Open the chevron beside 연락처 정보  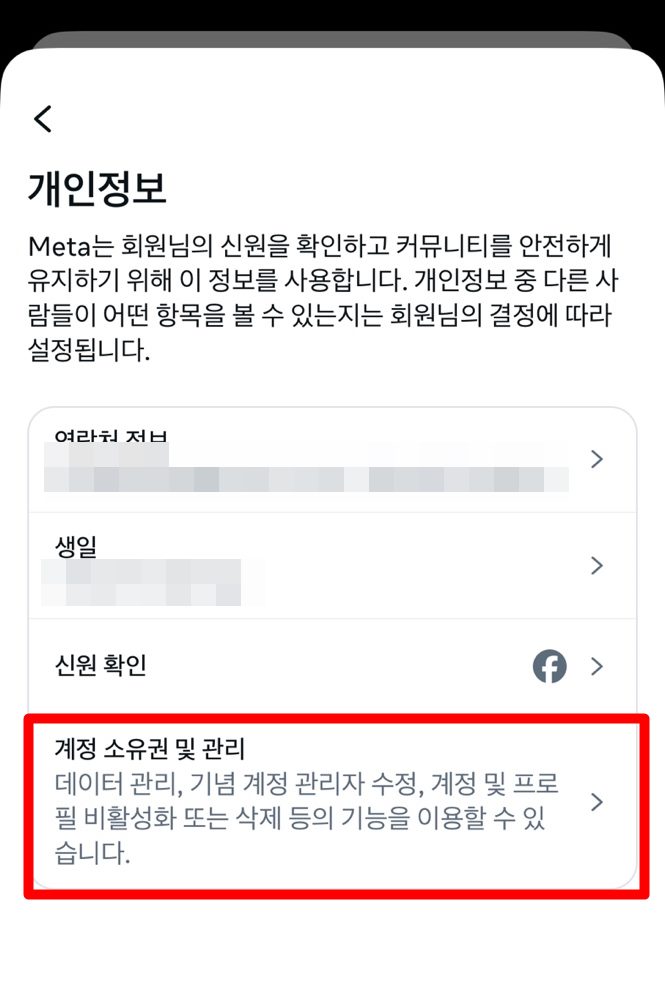point(597,459)
